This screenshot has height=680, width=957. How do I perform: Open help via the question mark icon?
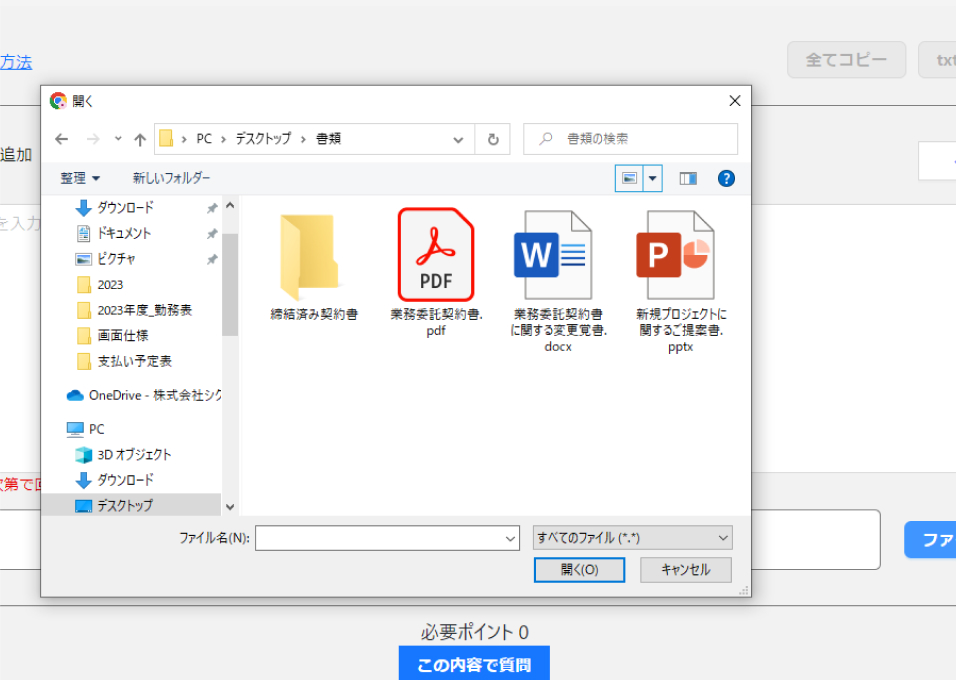[x=726, y=178]
